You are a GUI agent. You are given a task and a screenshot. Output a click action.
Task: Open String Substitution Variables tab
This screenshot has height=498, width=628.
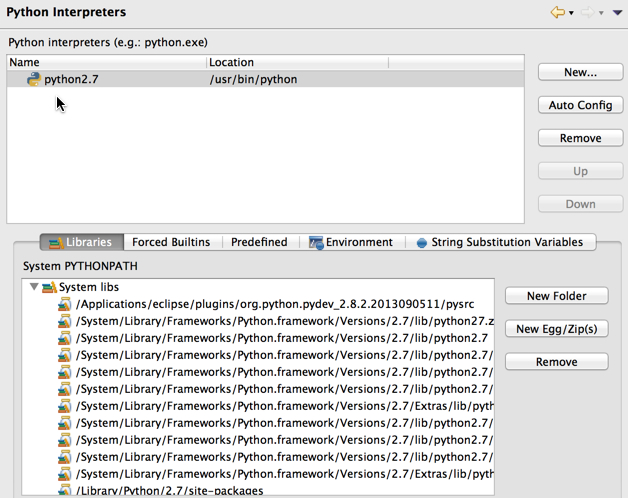coord(500,242)
